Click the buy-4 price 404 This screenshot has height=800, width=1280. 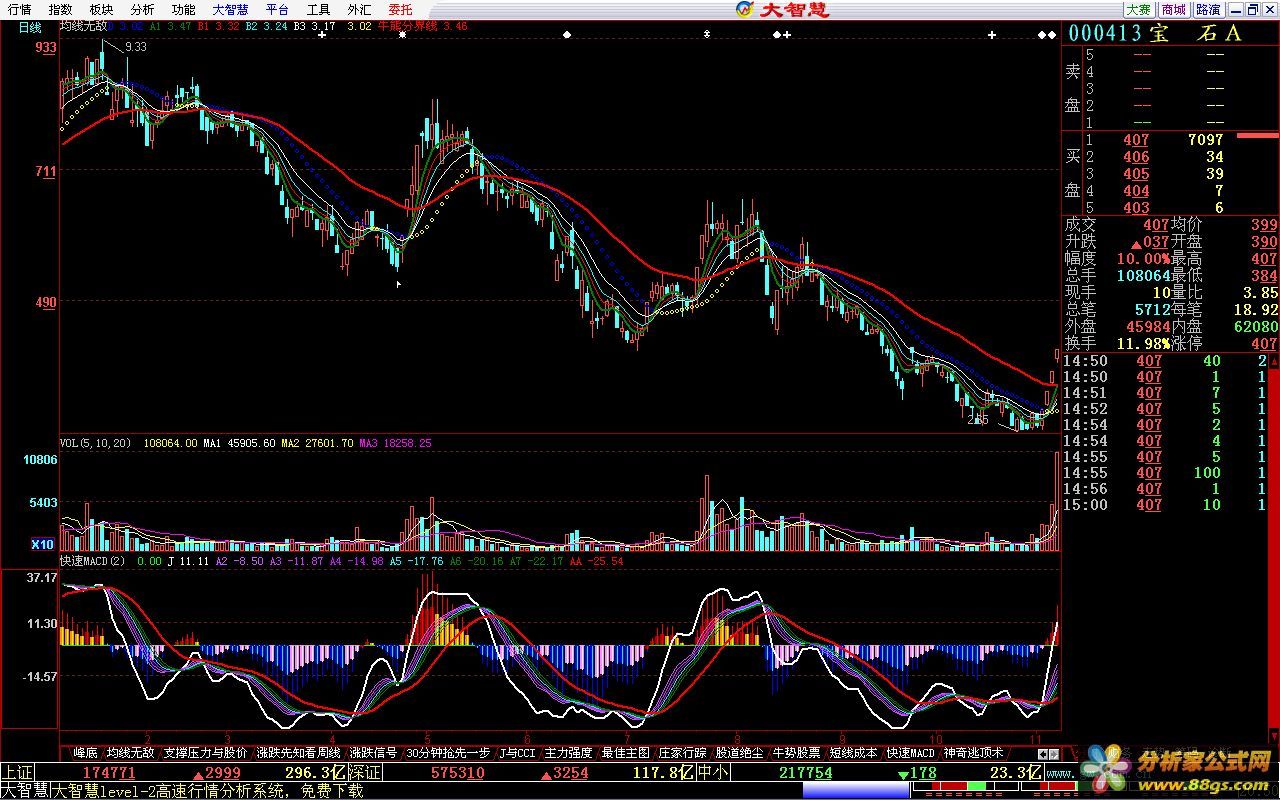tap(1136, 191)
